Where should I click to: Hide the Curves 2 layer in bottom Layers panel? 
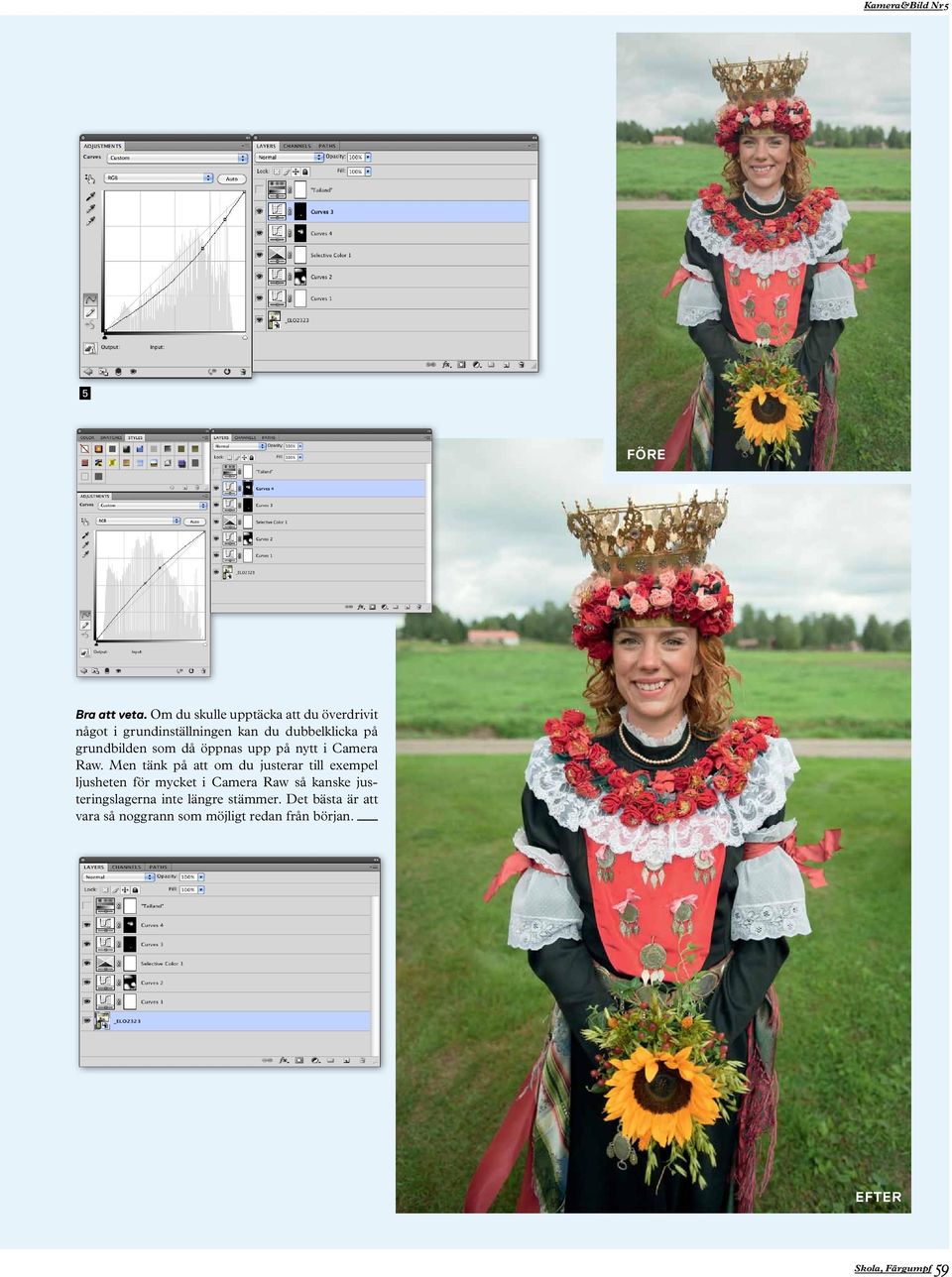tap(86, 983)
